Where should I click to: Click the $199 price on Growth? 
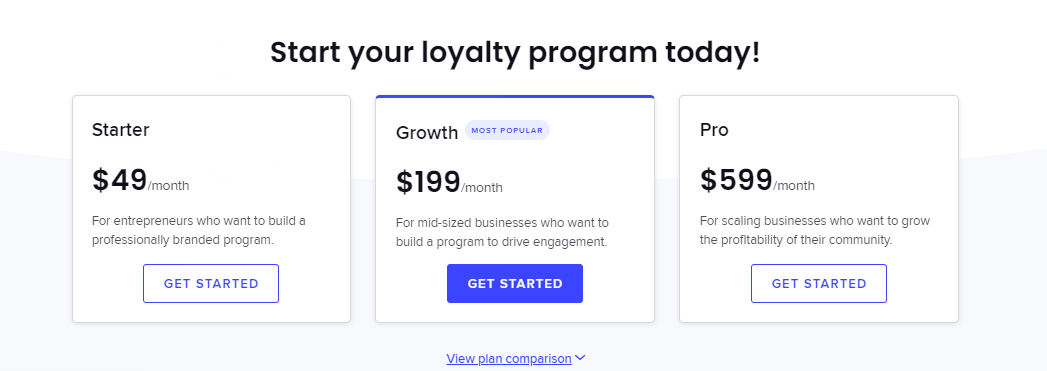point(428,182)
